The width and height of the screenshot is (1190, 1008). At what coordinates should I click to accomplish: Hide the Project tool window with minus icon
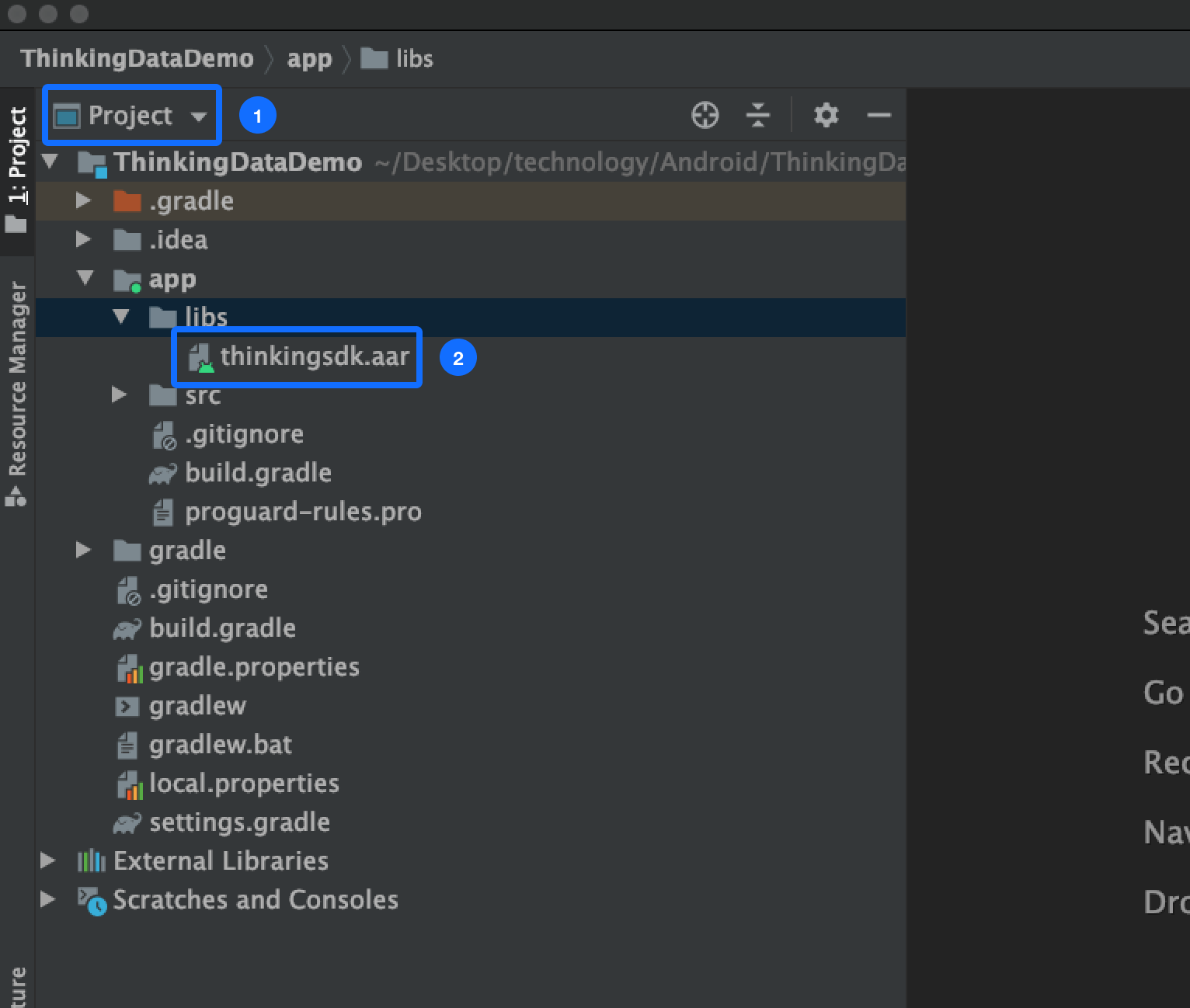pyautogui.click(x=879, y=115)
